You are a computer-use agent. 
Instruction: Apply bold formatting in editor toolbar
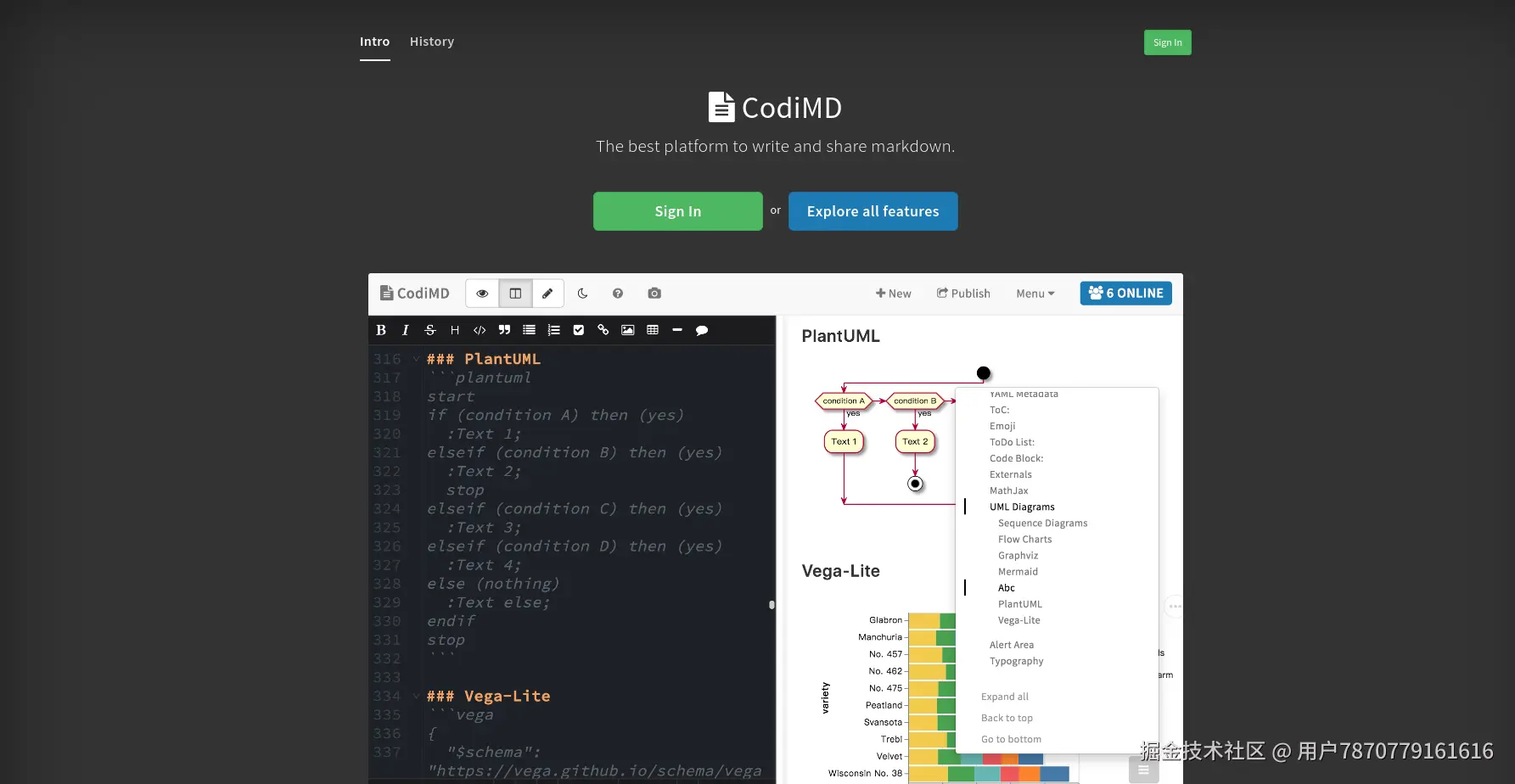pos(381,330)
